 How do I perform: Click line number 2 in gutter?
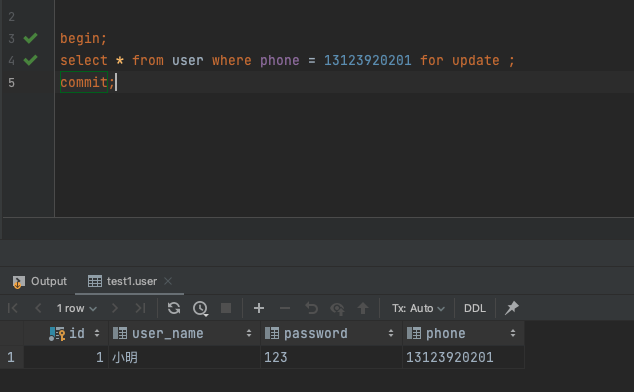click(11, 17)
